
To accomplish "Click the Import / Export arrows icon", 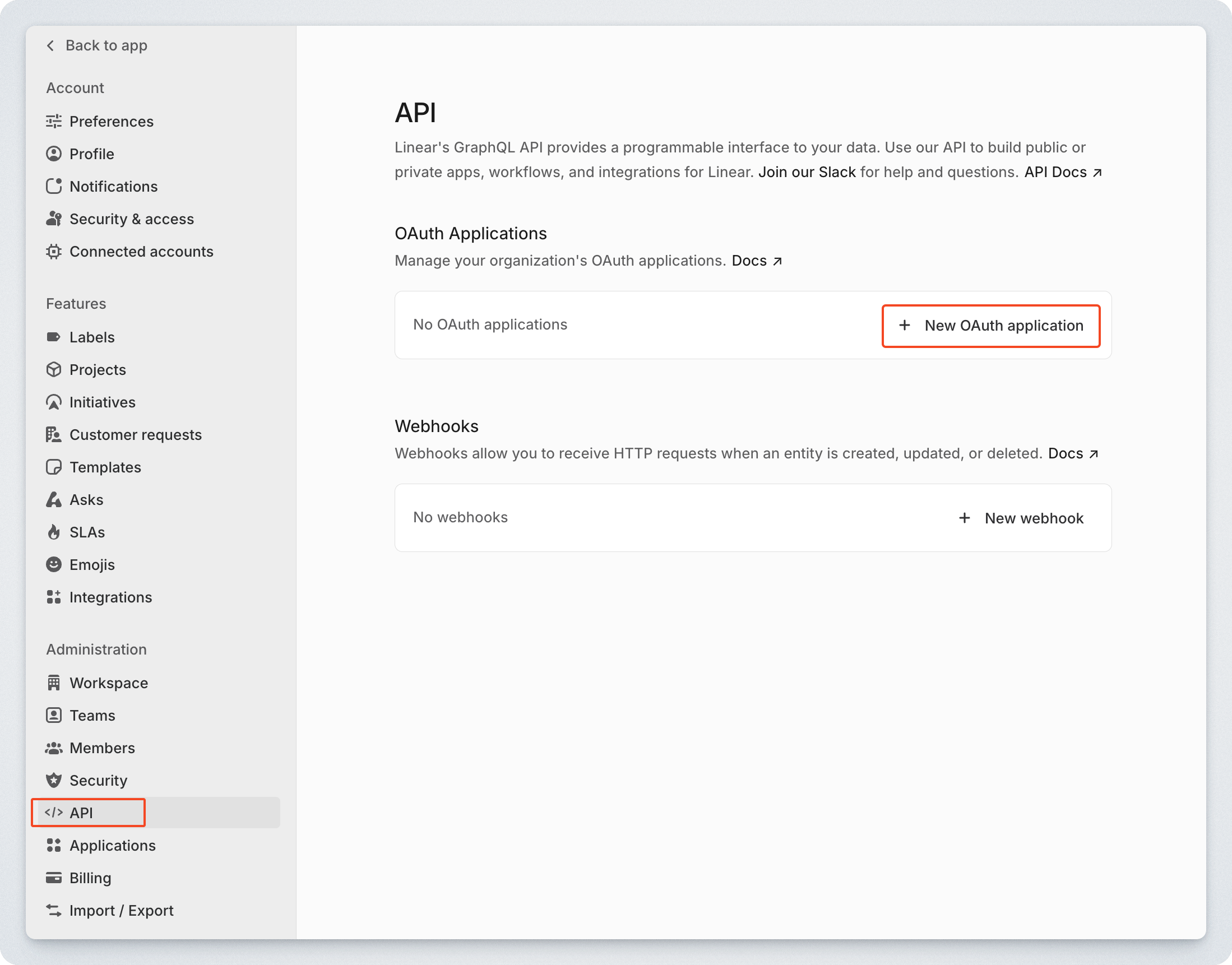I will pyautogui.click(x=54, y=910).
